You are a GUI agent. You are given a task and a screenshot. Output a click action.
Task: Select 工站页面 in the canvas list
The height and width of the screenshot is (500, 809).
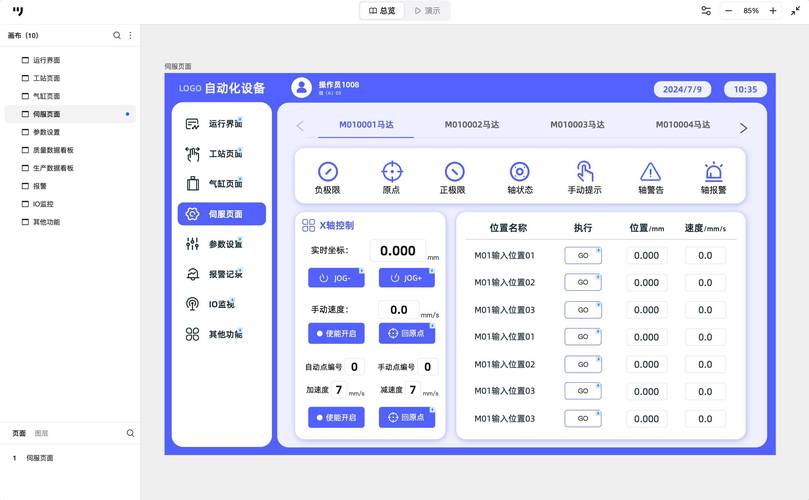coord(70,78)
